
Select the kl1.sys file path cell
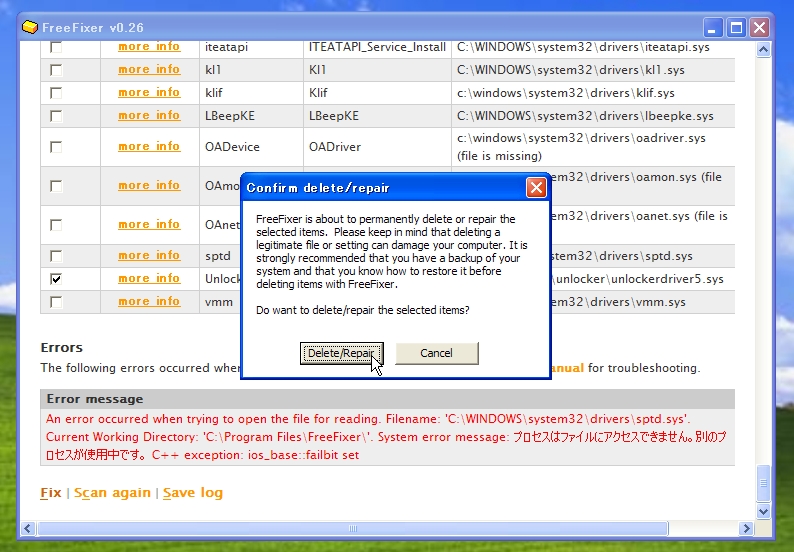[x=593, y=70]
